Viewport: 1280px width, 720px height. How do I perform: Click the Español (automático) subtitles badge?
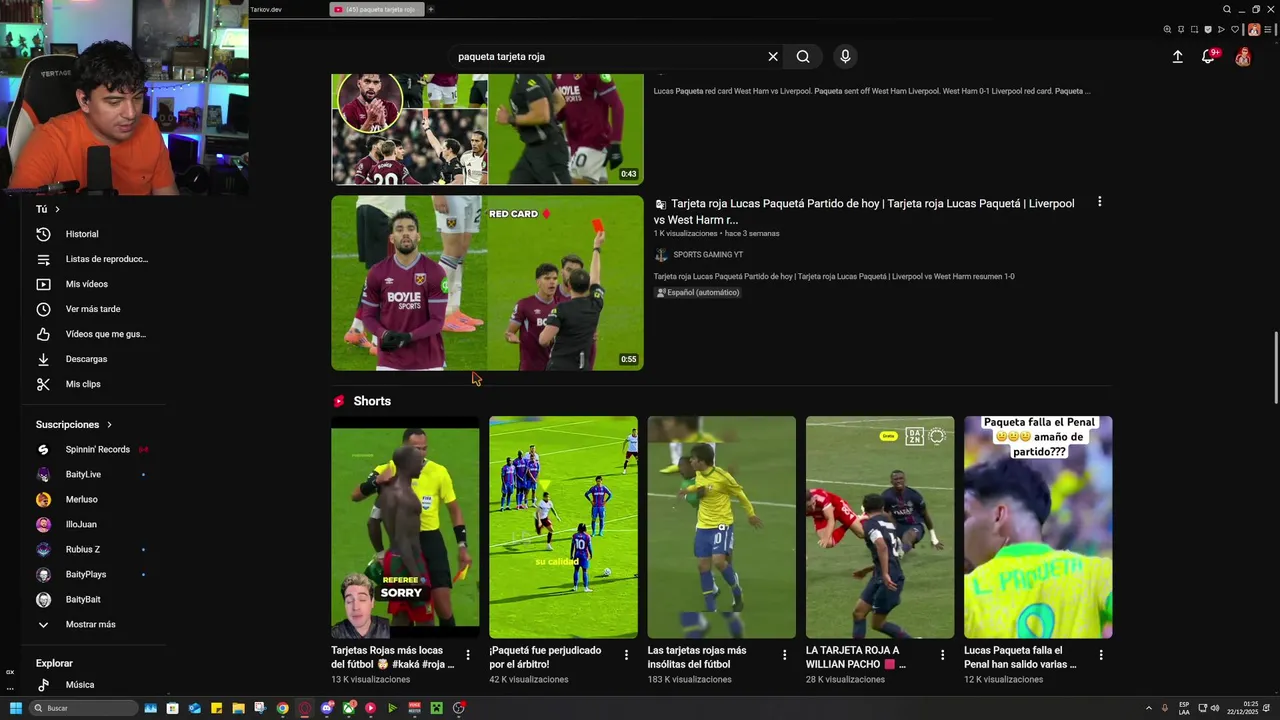tap(697, 293)
